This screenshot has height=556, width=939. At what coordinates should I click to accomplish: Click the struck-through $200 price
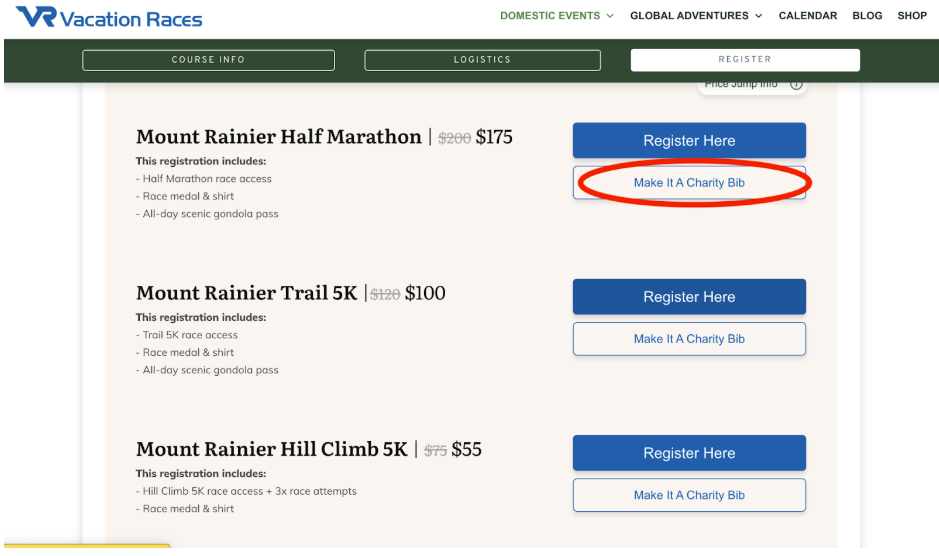pyautogui.click(x=455, y=138)
